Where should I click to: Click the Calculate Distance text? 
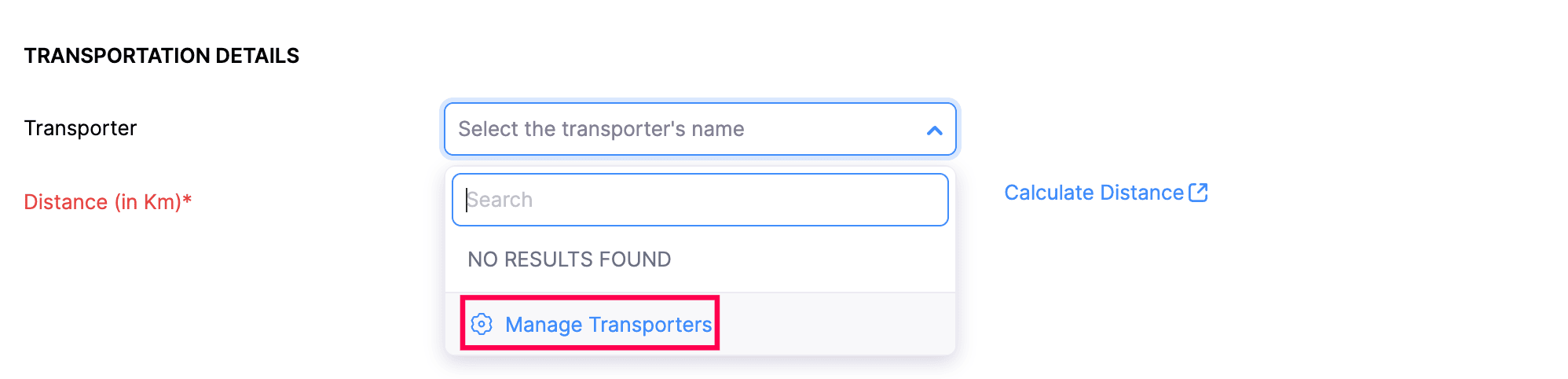[x=1094, y=193]
